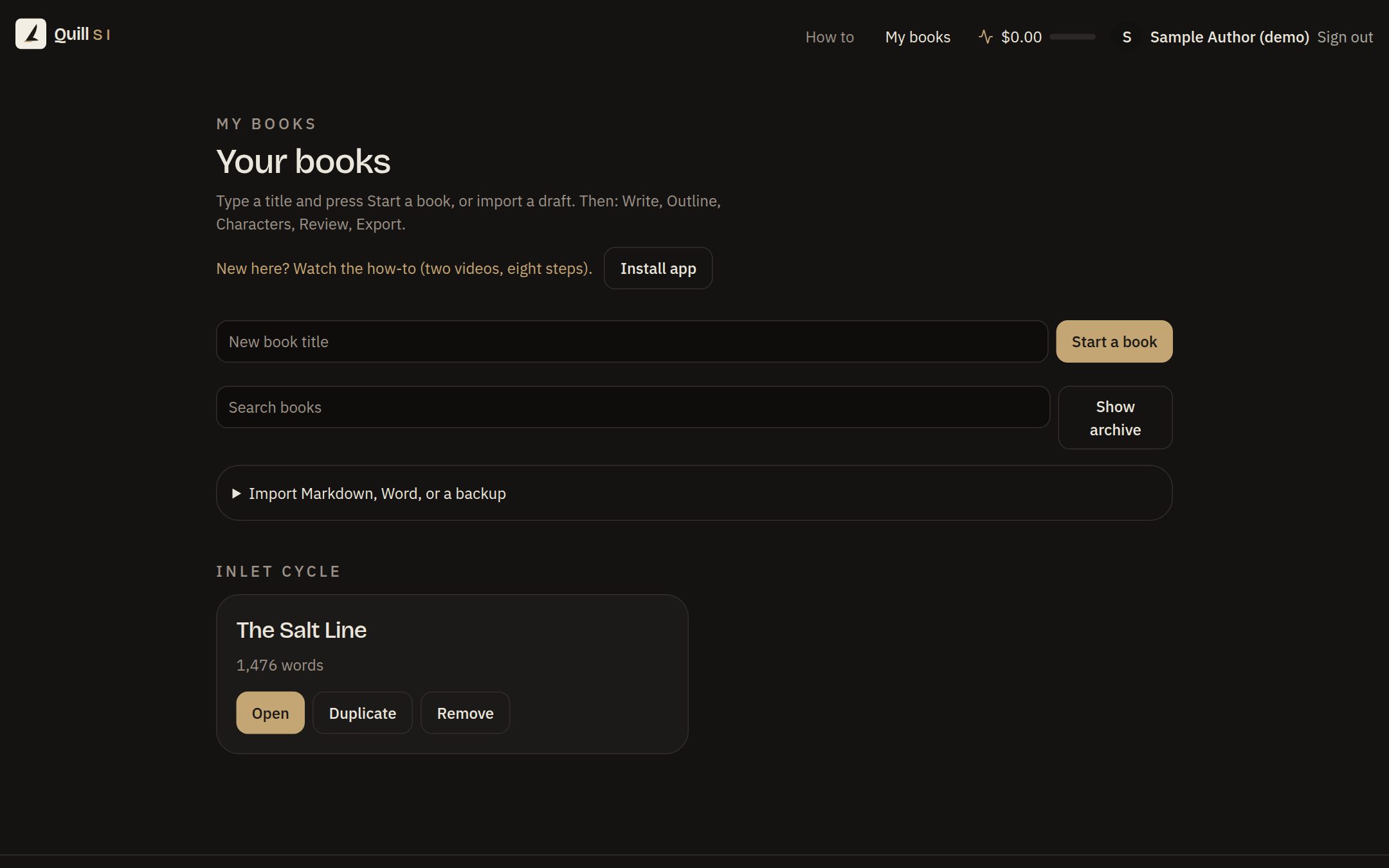Viewport: 1389px width, 868px height.
Task: Sign out of the account
Action: tap(1345, 37)
